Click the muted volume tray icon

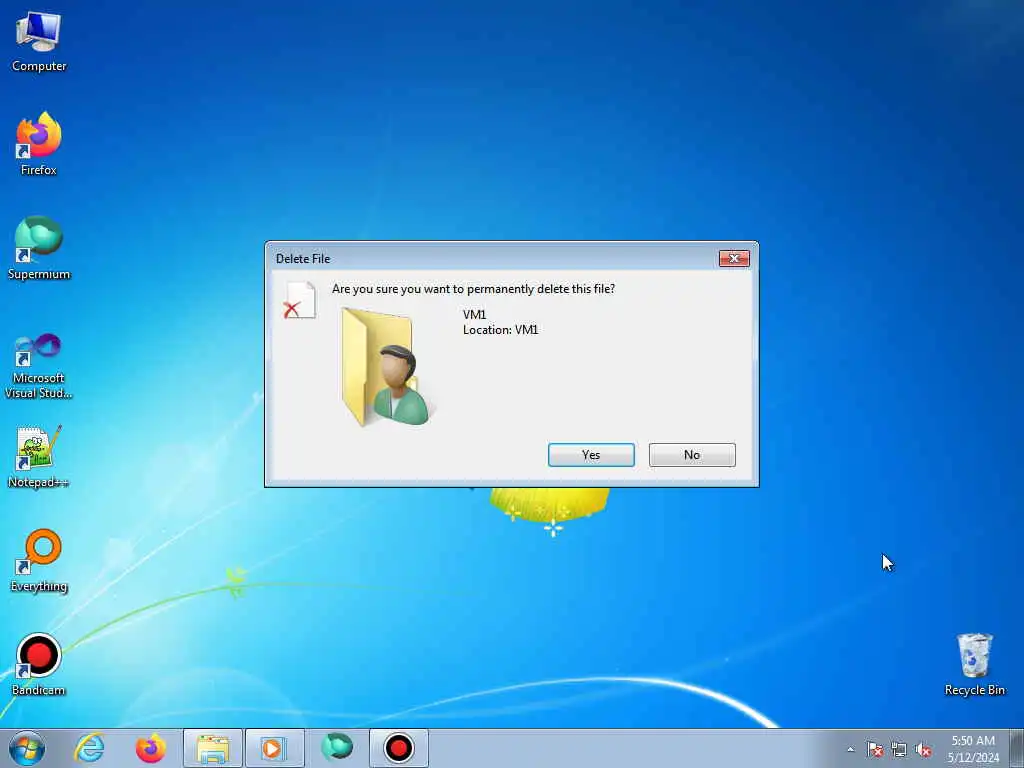pyautogui.click(x=923, y=750)
